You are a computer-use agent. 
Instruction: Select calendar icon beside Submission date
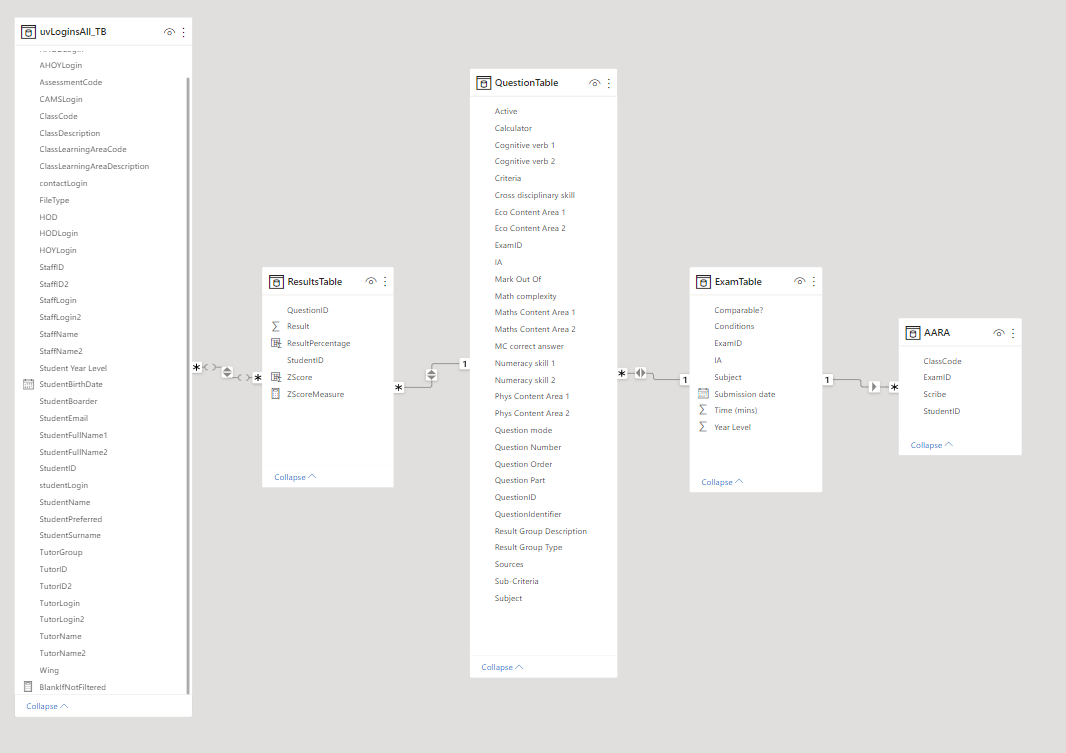point(703,393)
